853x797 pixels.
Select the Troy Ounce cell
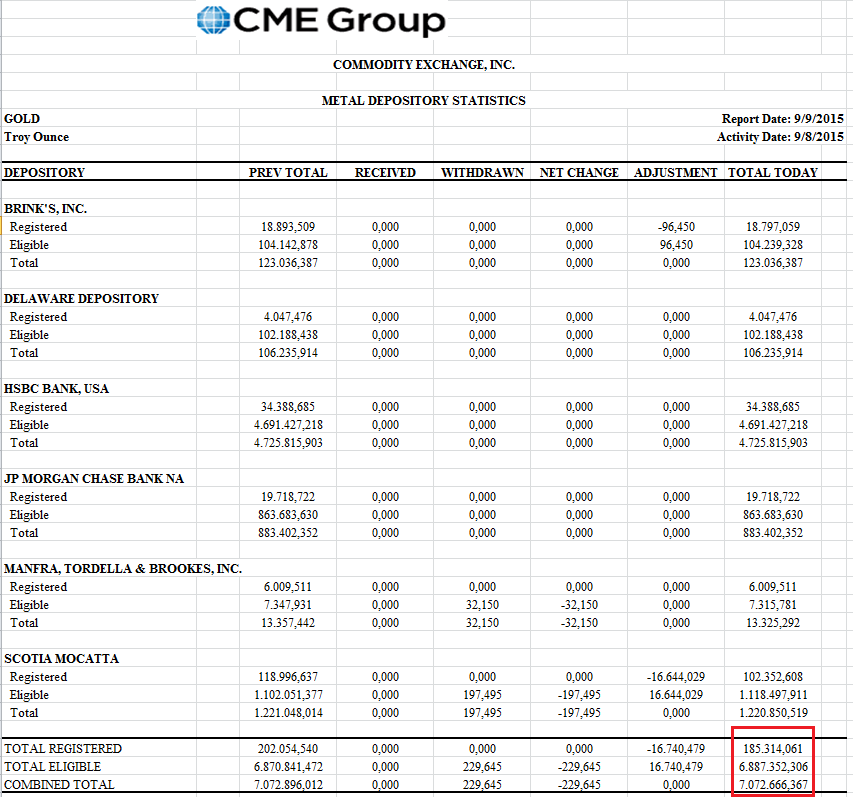tap(36, 137)
